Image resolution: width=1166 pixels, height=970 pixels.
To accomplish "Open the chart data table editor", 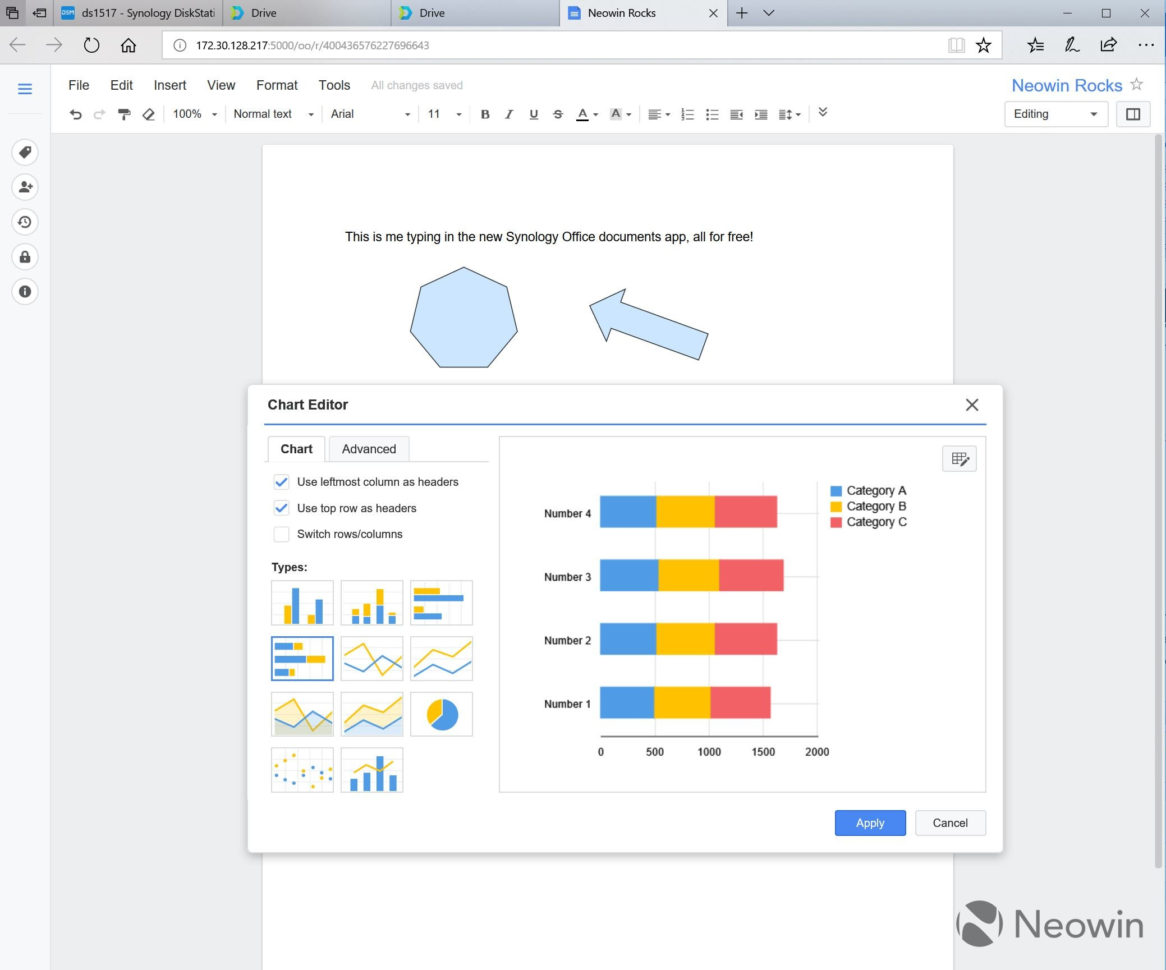I will pyautogui.click(x=959, y=458).
